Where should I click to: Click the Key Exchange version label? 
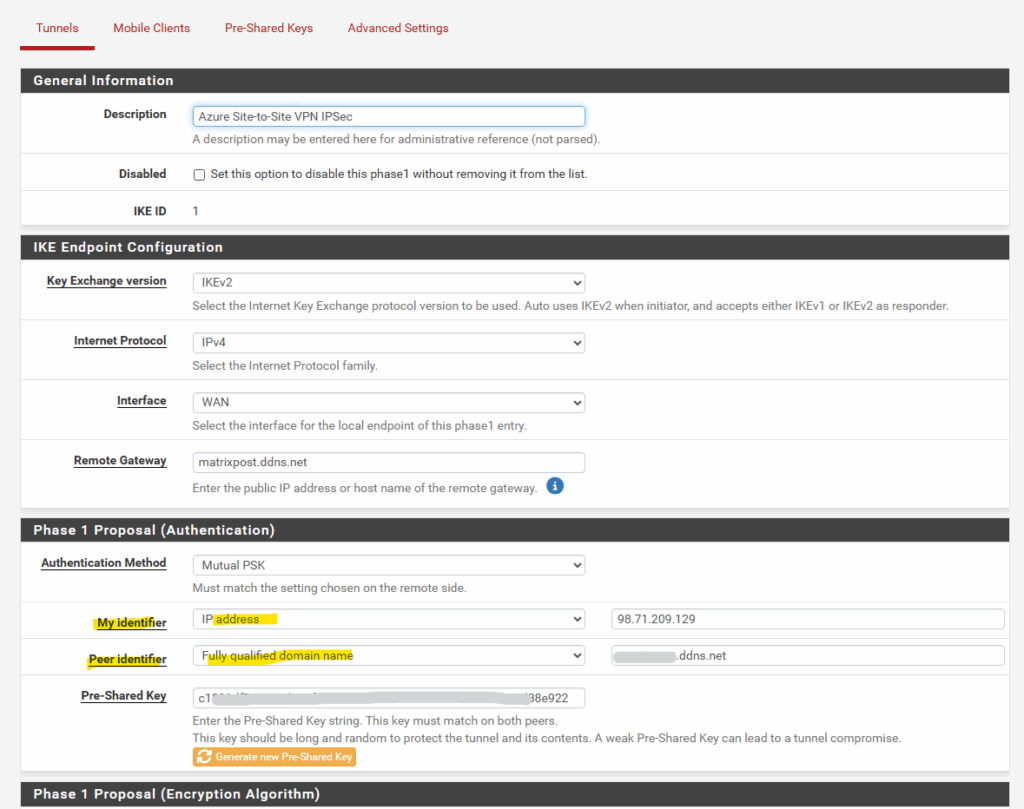(x=106, y=281)
